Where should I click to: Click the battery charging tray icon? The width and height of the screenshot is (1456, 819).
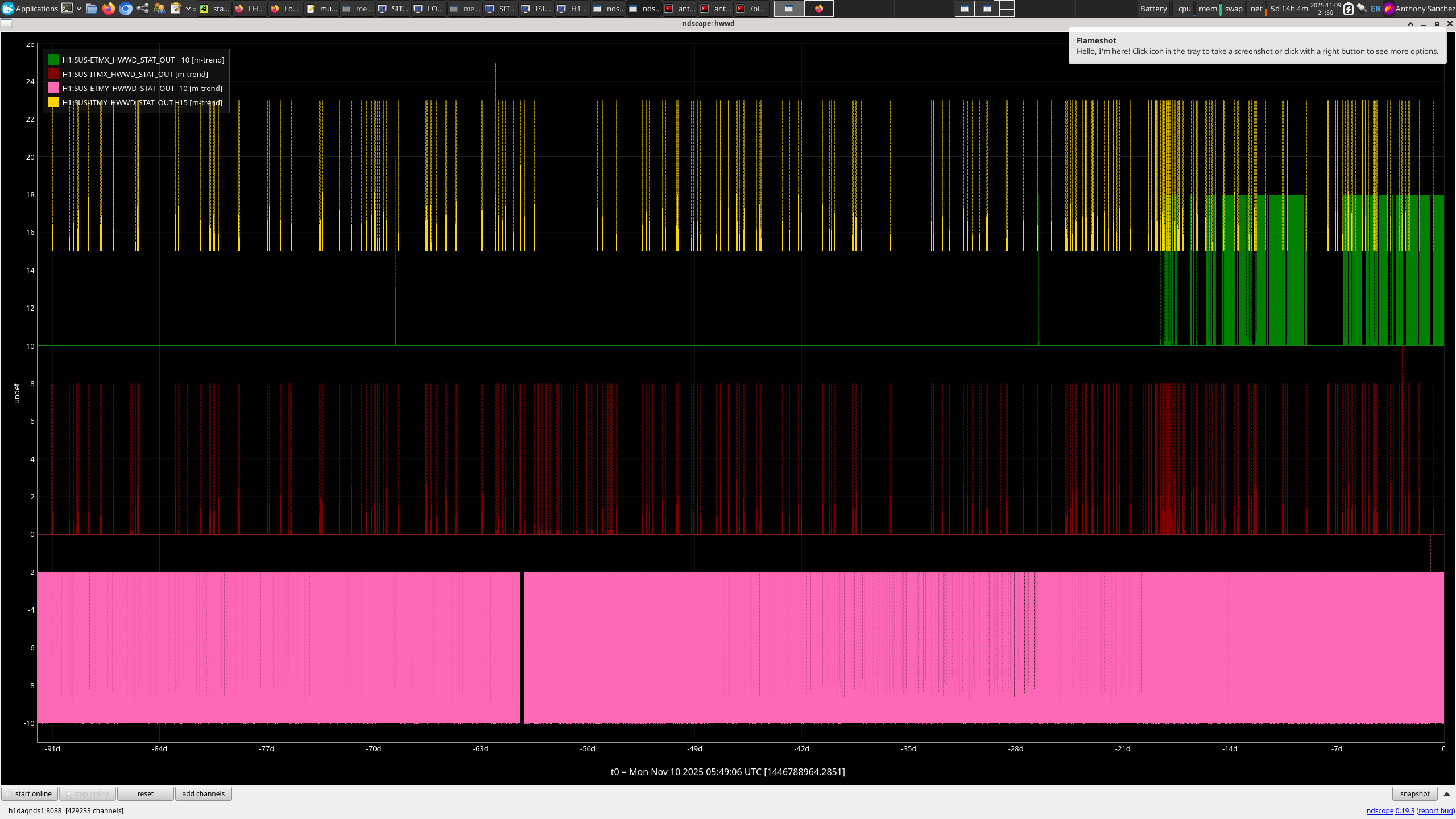pyautogui.click(x=1348, y=9)
